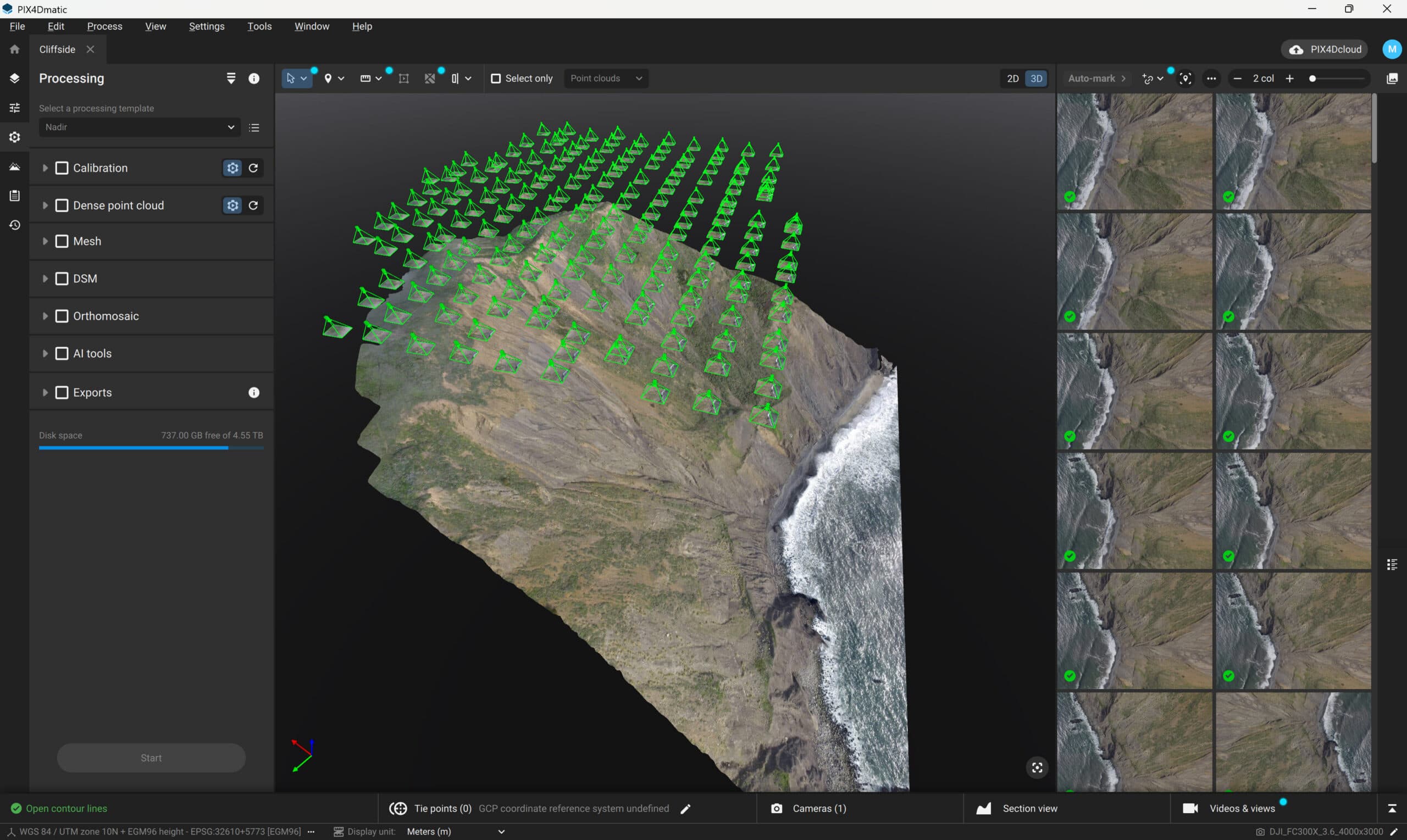Open the Layers sidebar icon
Viewport: 1407px width, 840px height.
click(15, 78)
